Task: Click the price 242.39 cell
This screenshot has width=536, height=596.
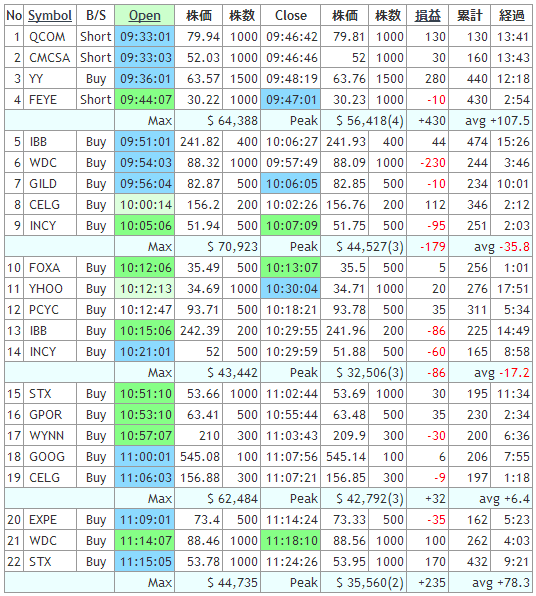Action: pos(199,331)
